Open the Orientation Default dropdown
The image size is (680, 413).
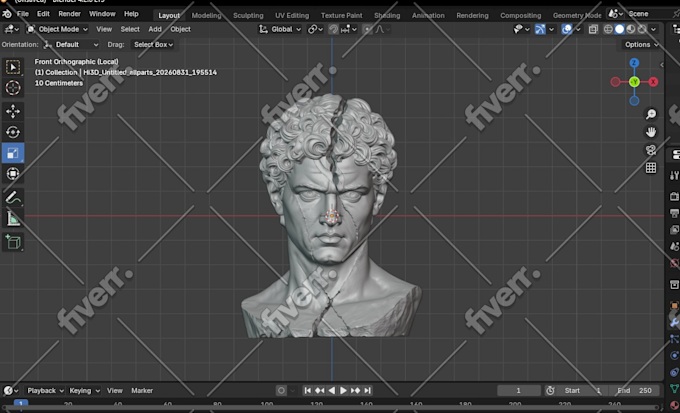point(71,44)
